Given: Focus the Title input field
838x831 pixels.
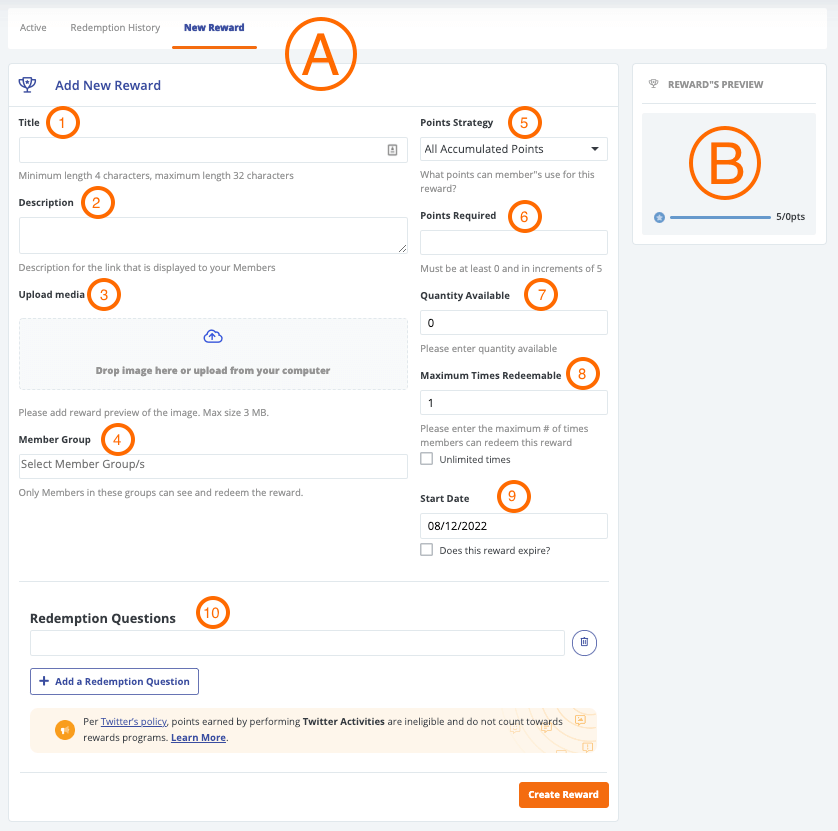Looking at the screenshot, I should click(x=213, y=150).
